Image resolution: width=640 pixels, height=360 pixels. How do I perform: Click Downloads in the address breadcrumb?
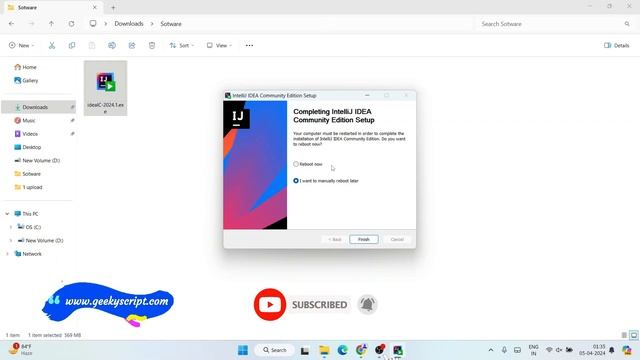coord(129,24)
